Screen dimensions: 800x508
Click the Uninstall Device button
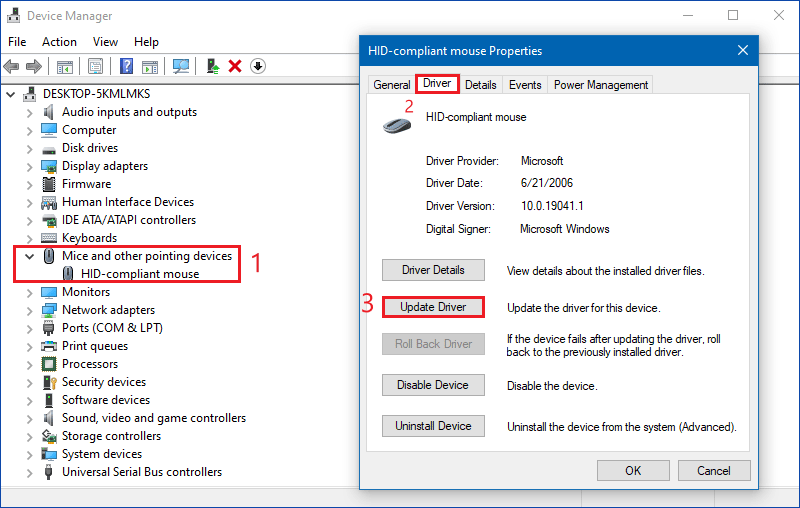pos(433,426)
